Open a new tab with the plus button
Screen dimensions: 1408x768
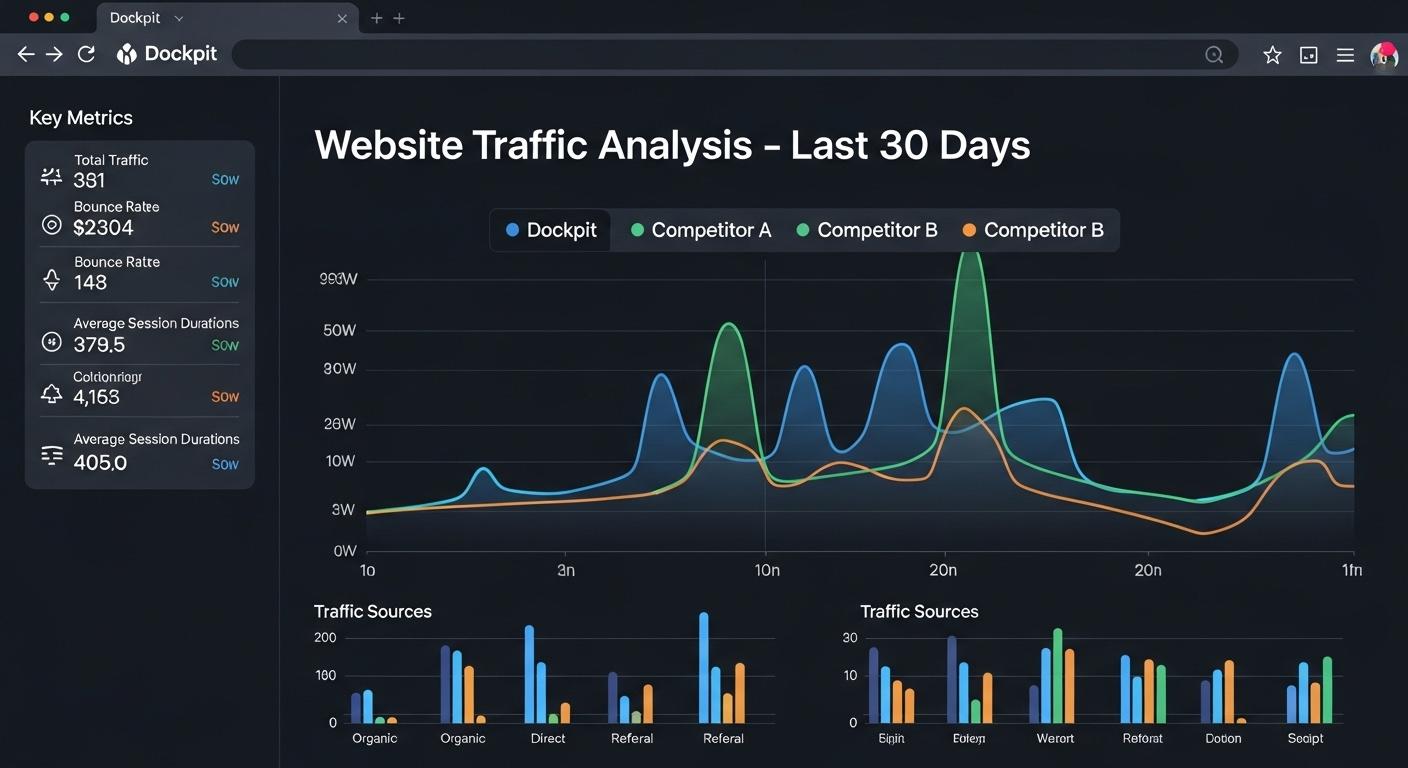click(377, 18)
